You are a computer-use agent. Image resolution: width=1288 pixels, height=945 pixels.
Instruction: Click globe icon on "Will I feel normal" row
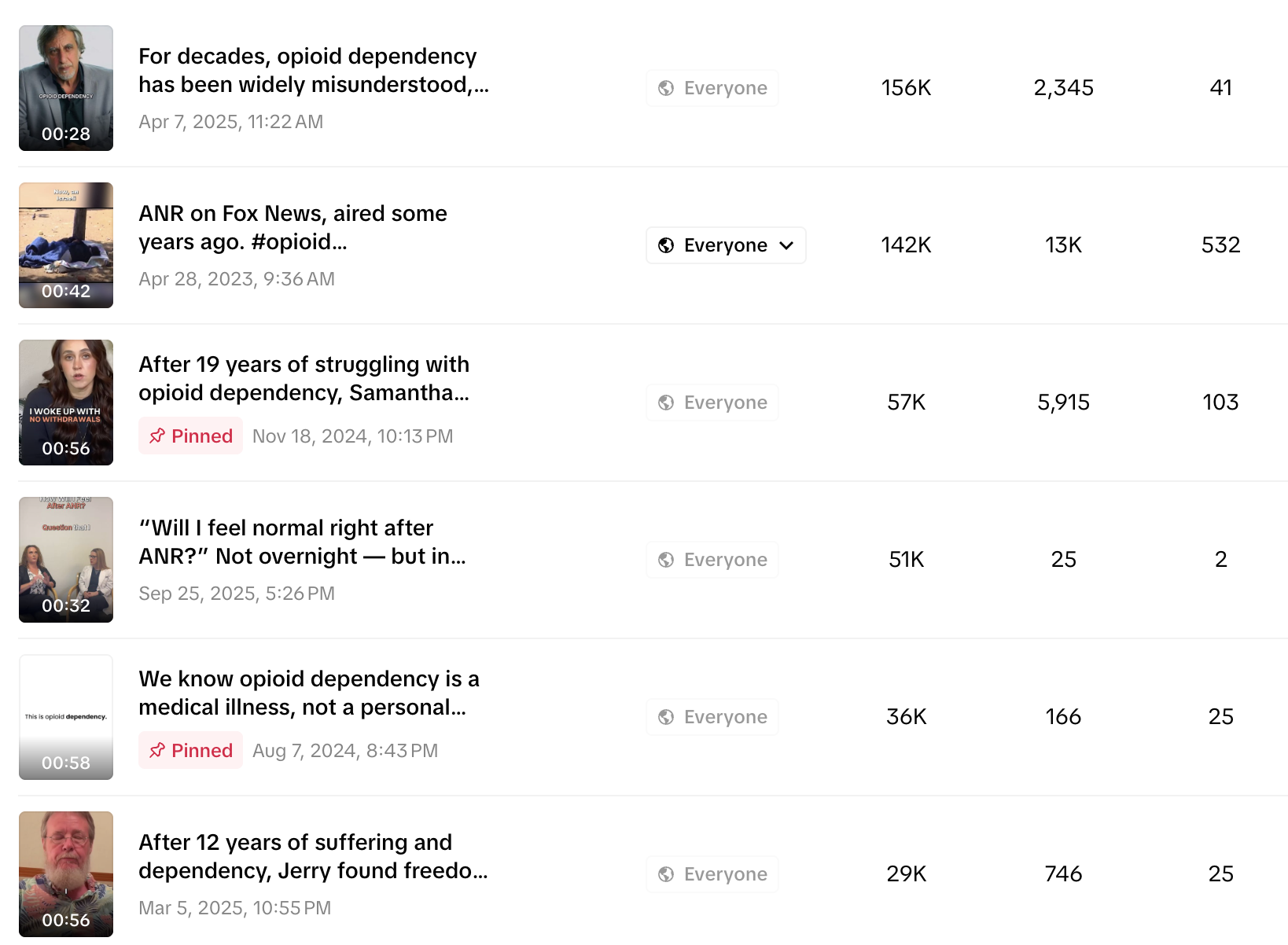pyautogui.click(x=666, y=560)
